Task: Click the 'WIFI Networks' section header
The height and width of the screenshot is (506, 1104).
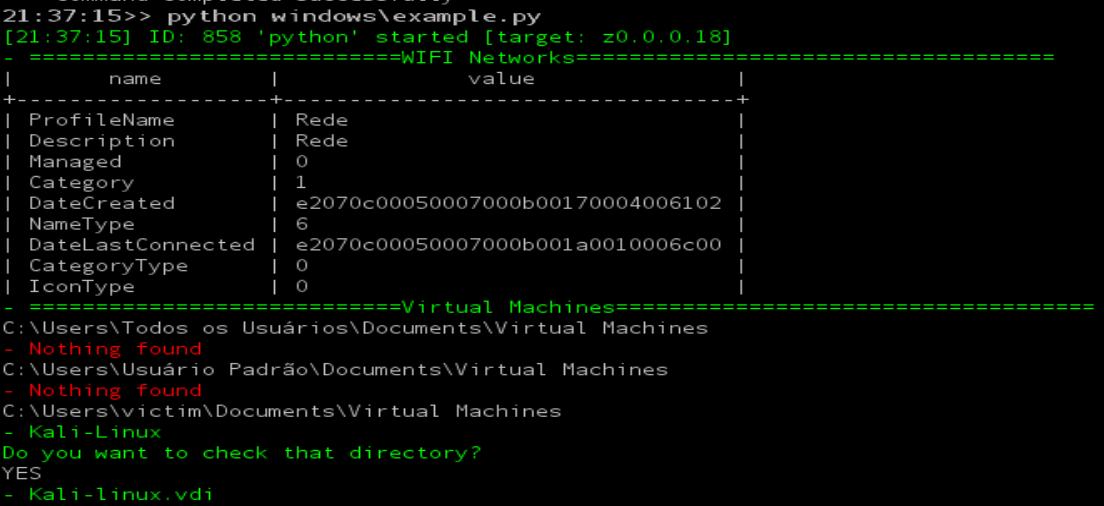Action: [474, 58]
